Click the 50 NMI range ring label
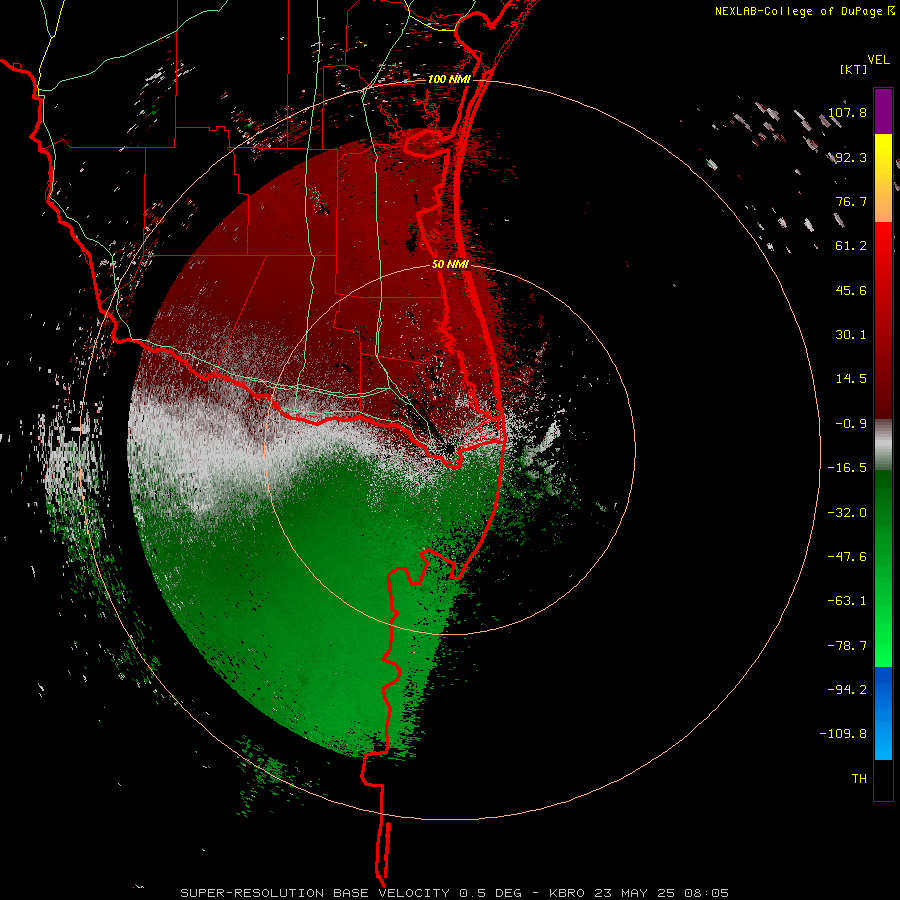This screenshot has height=900, width=900. click(x=450, y=264)
